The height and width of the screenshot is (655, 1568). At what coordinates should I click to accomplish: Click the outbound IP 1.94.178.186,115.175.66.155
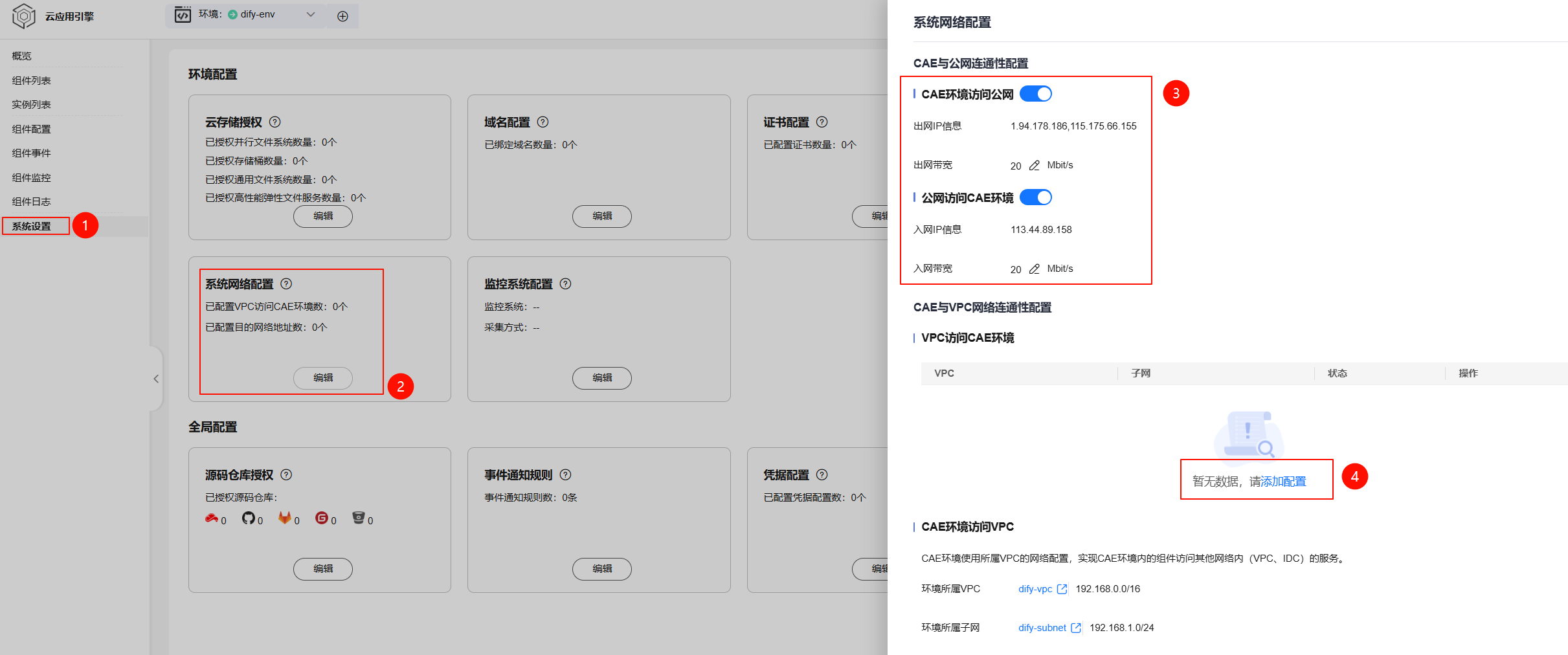coord(1073,126)
